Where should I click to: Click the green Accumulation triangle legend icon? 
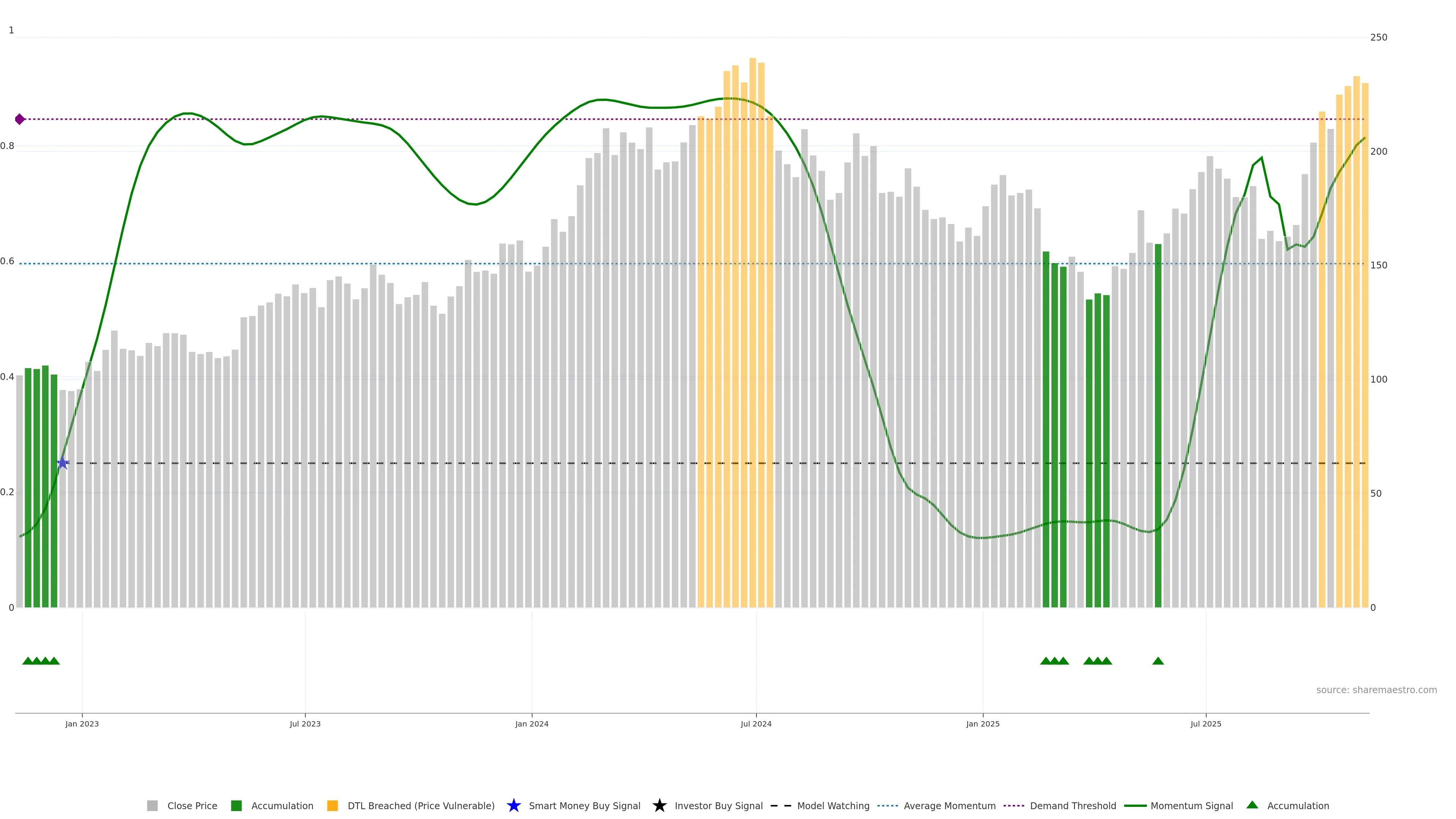(x=1252, y=805)
